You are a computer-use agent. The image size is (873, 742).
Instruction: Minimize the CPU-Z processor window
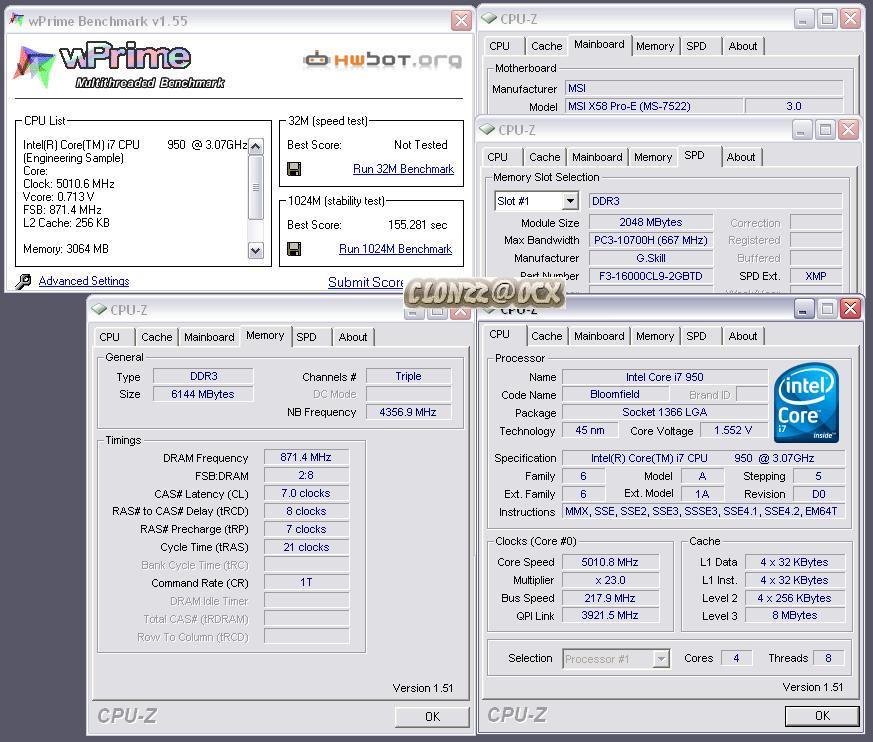(803, 309)
